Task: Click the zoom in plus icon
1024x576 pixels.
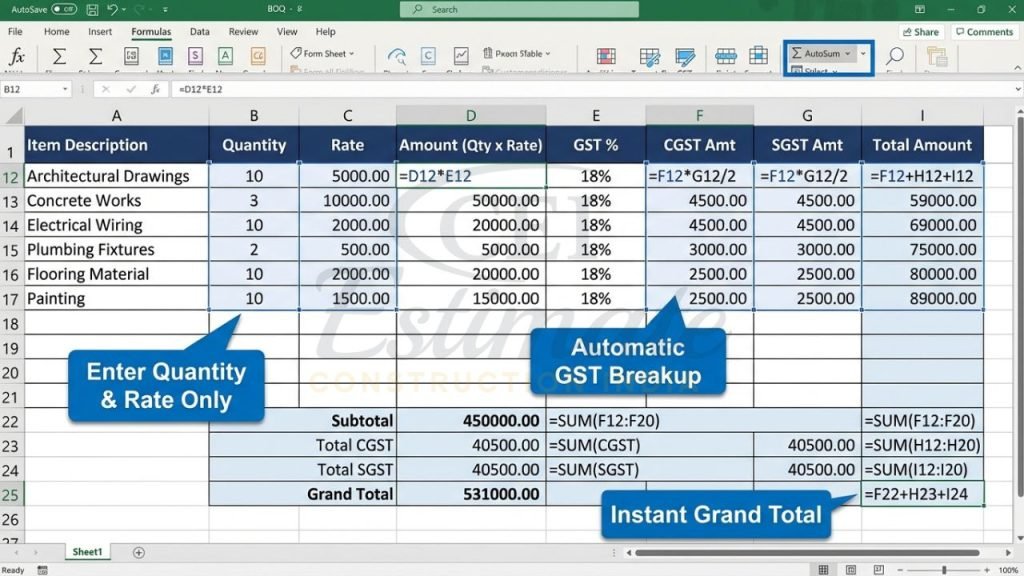Action: (987, 570)
